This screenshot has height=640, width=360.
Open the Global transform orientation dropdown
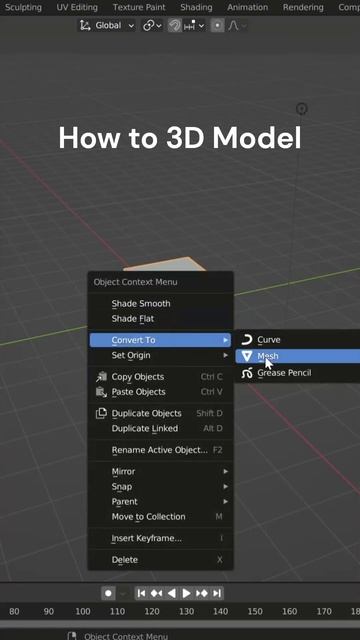coord(107,26)
